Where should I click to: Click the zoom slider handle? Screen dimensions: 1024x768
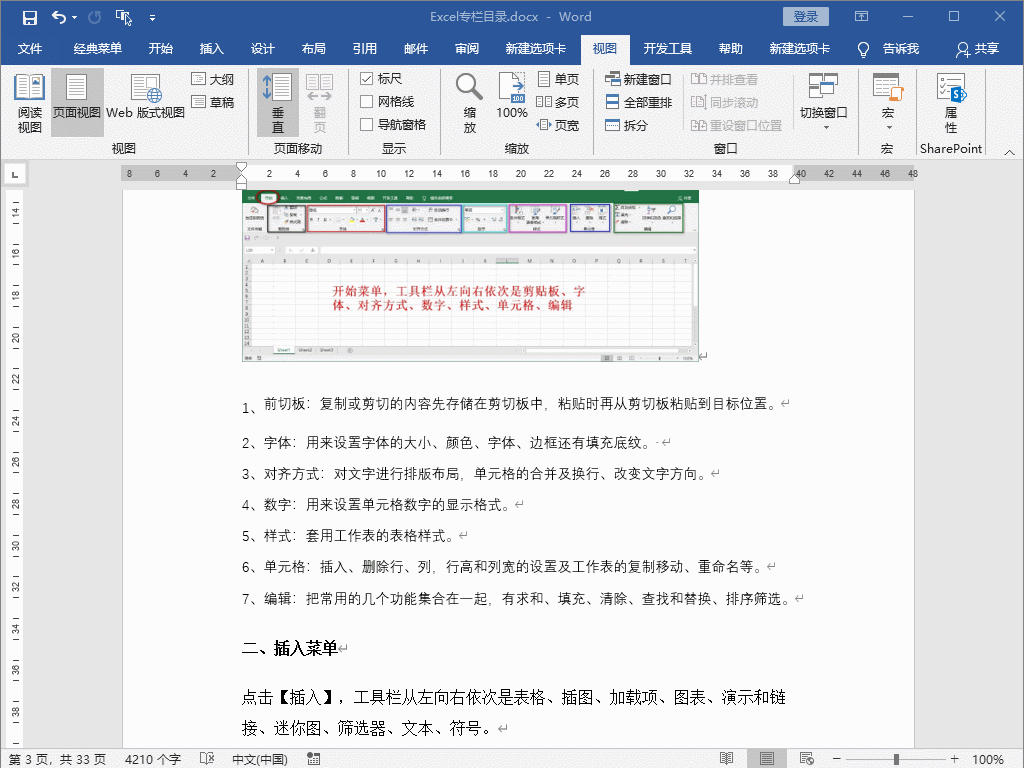896,759
